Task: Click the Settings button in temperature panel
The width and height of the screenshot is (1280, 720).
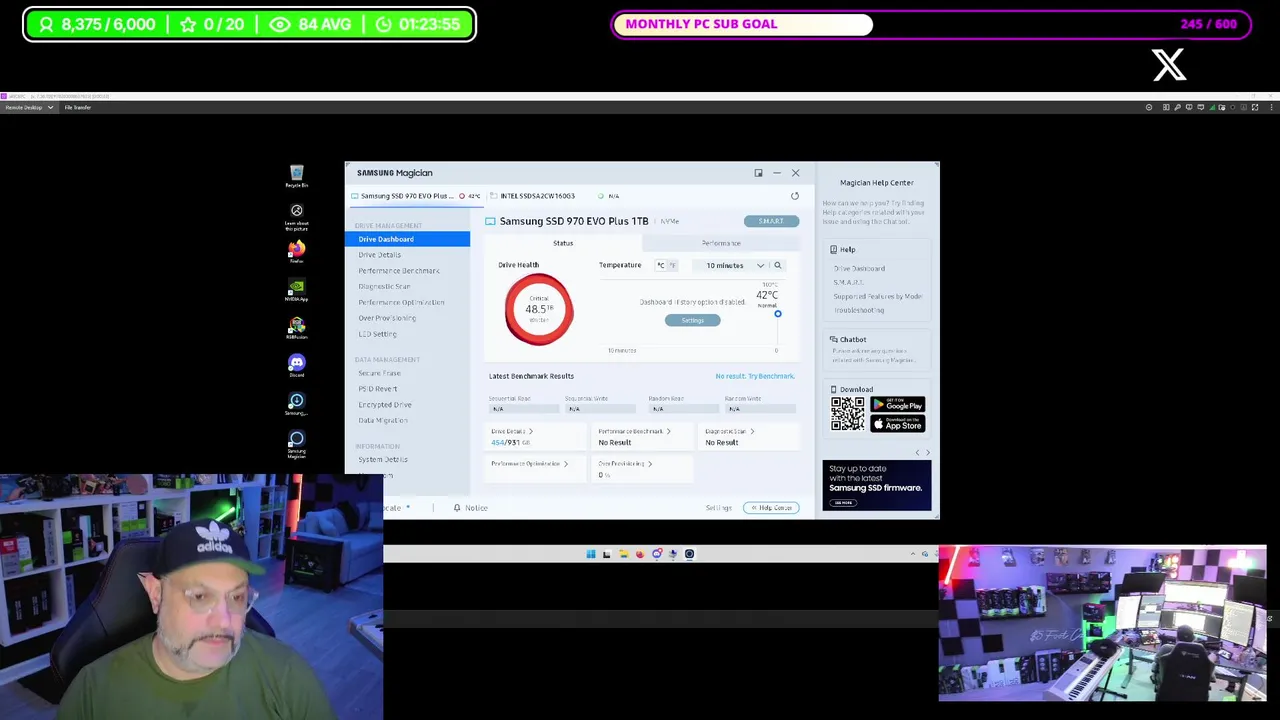Action: [x=692, y=320]
